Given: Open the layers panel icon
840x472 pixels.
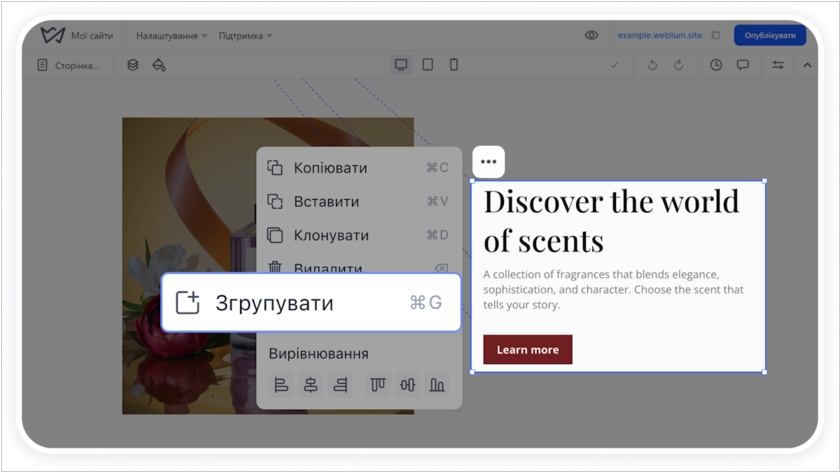Looking at the screenshot, I should tap(132, 65).
